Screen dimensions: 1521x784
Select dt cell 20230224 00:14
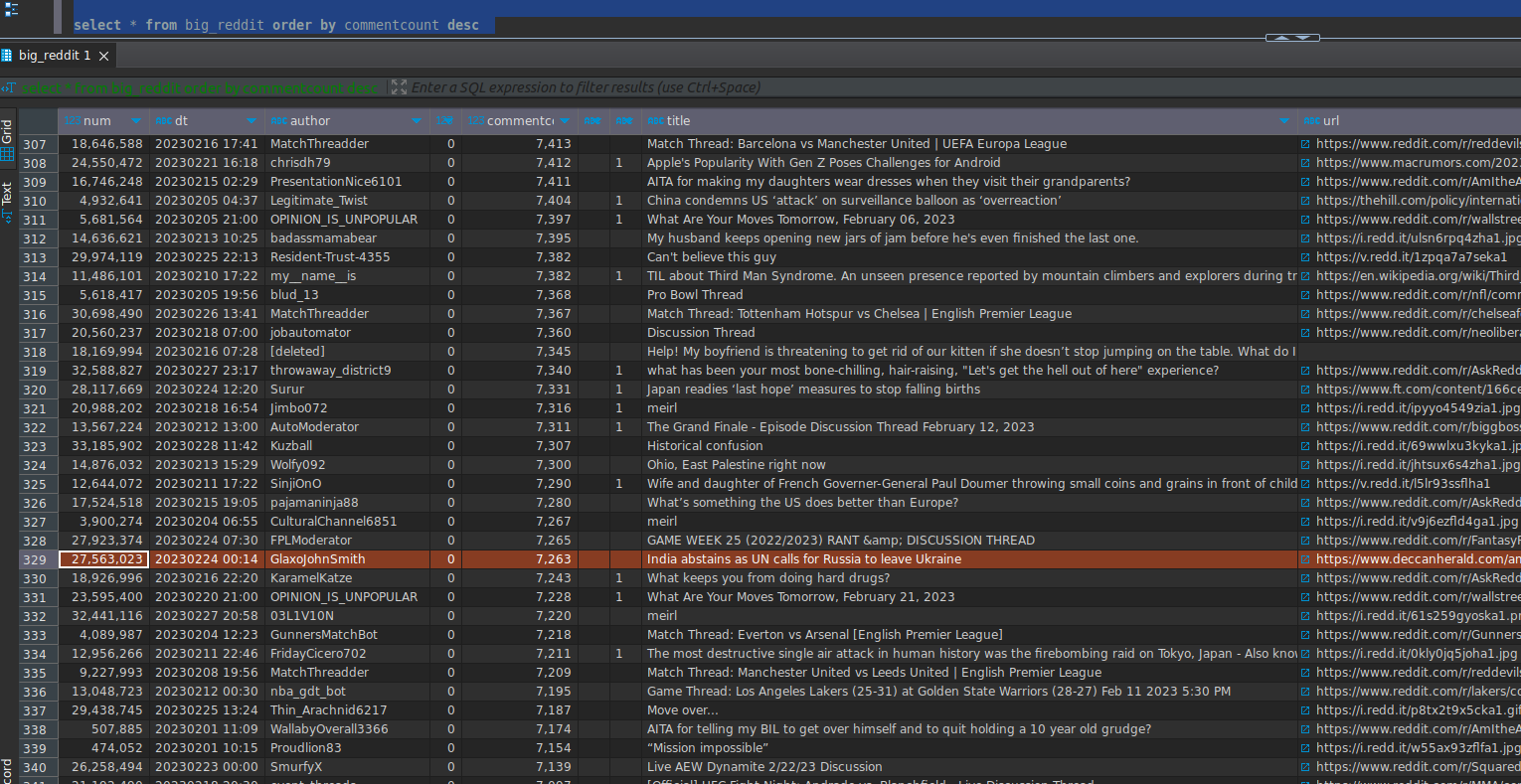point(207,559)
